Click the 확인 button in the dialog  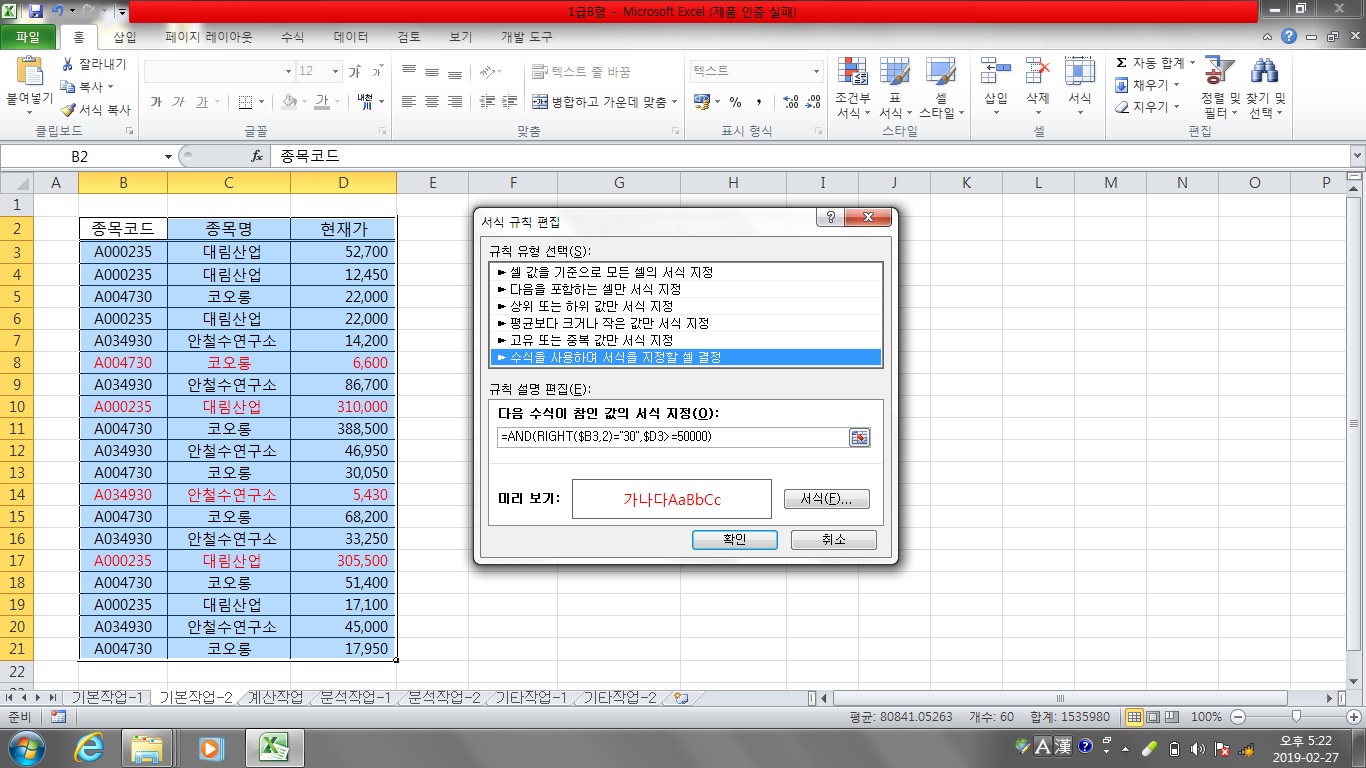tap(735, 539)
